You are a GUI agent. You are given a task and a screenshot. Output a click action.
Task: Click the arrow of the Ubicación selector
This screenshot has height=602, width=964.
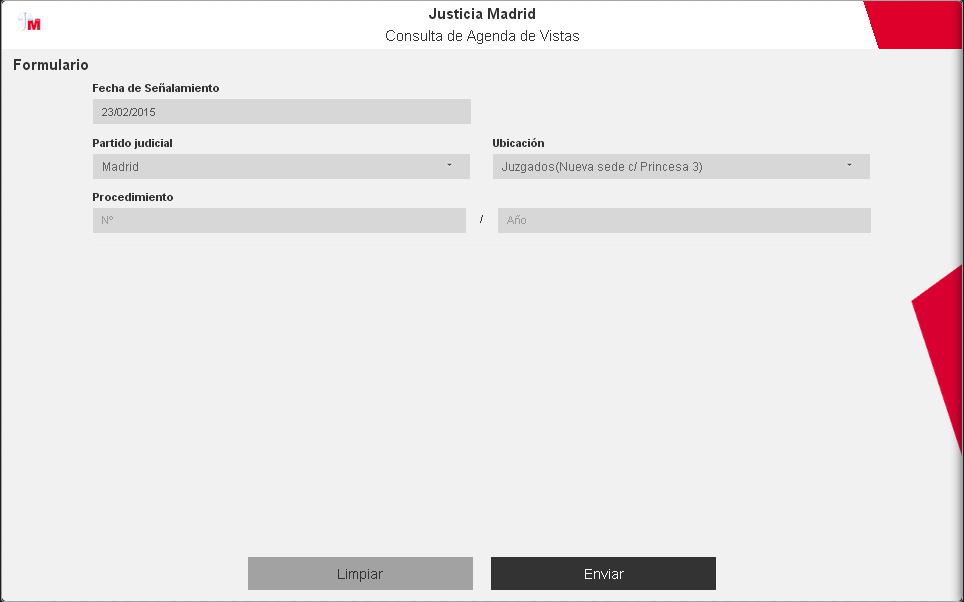coord(849,165)
